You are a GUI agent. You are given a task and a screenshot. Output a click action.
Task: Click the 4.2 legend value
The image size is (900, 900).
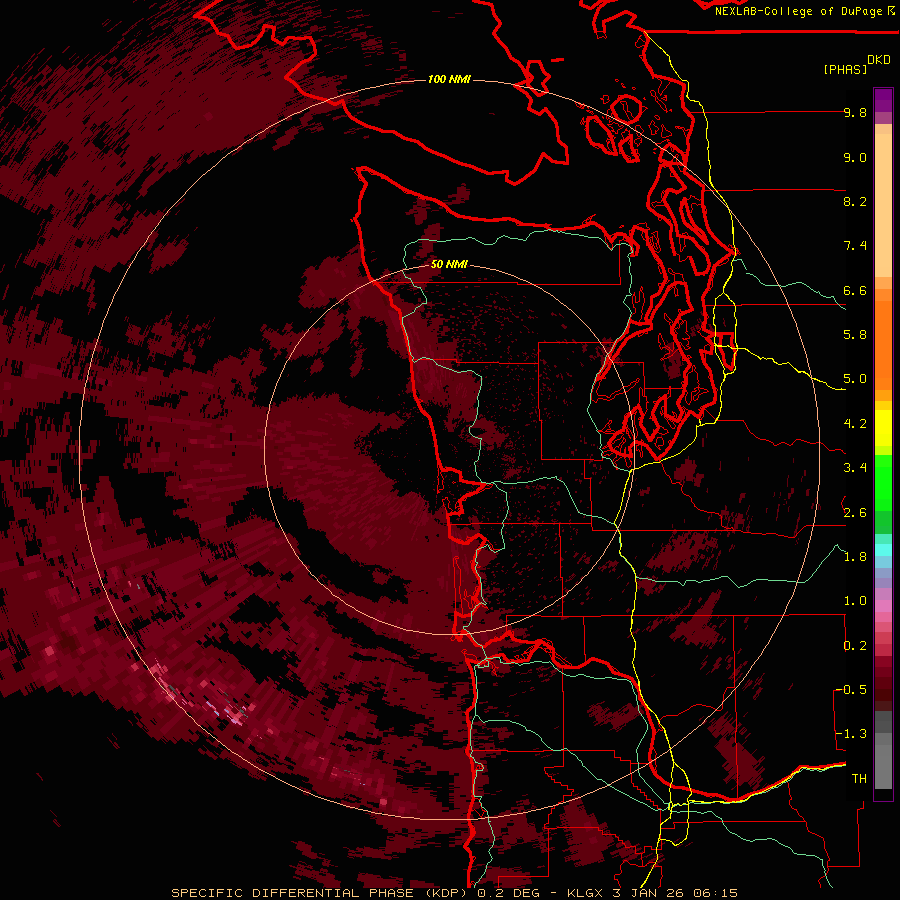coord(855,424)
